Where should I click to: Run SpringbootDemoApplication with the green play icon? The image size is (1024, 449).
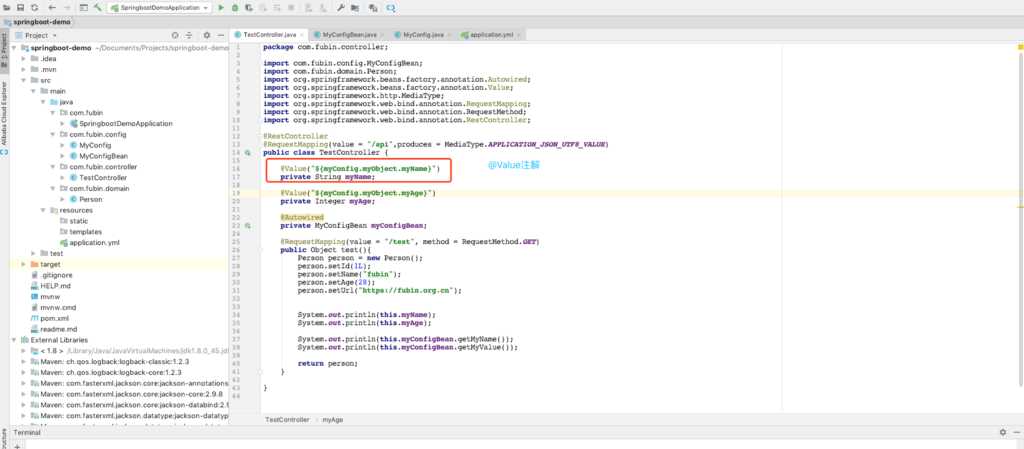pyautogui.click(x=221, y=8)
